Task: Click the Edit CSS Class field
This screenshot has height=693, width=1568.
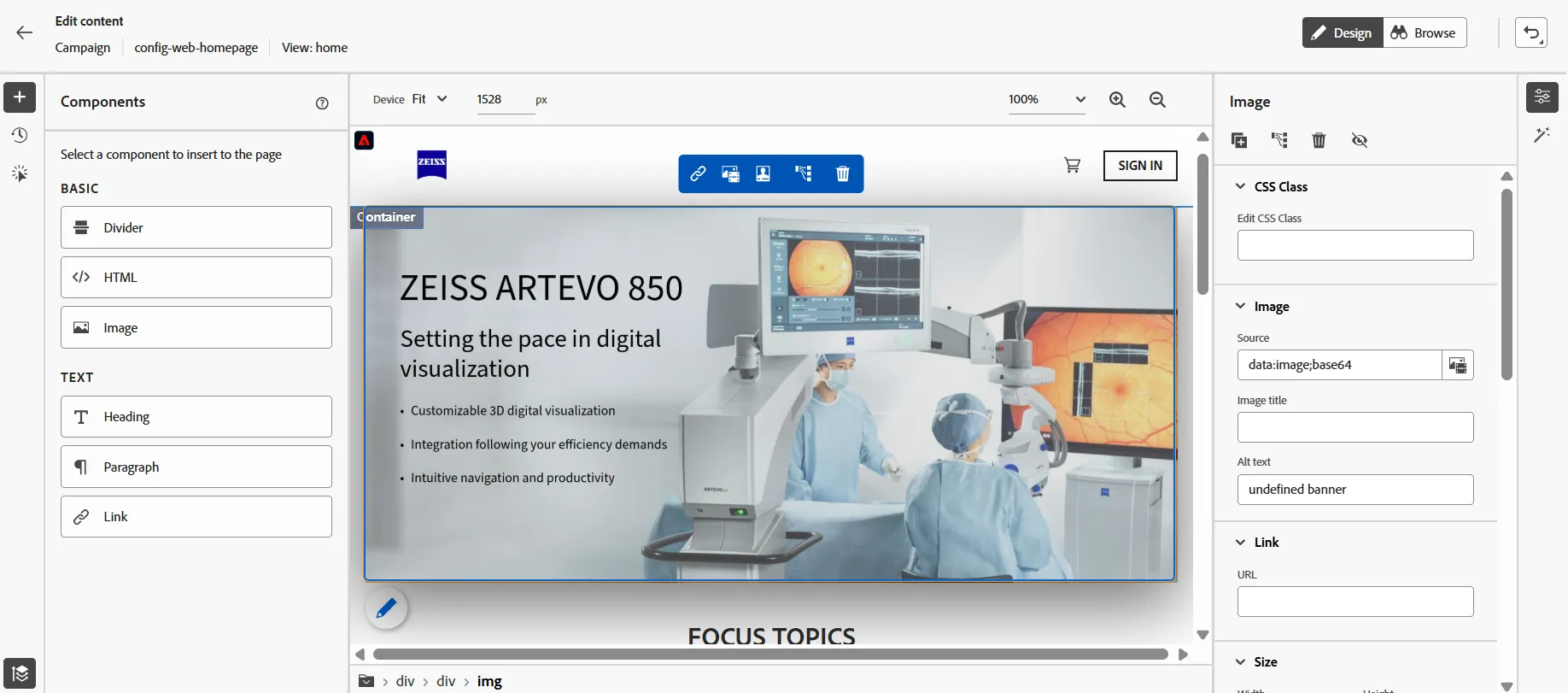Action: tap(1355, 245)
